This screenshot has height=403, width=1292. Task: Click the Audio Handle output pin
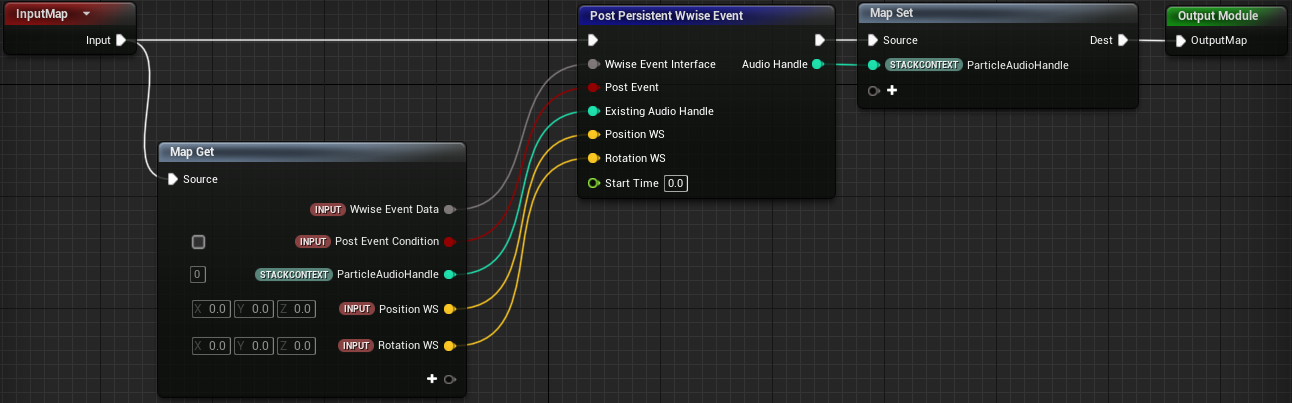point(817,65)
